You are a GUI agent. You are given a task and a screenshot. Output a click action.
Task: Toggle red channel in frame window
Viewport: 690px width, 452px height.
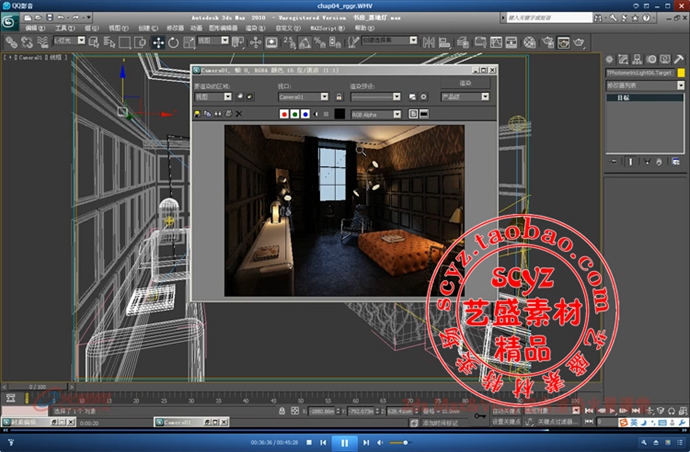[x=284, y=114]
